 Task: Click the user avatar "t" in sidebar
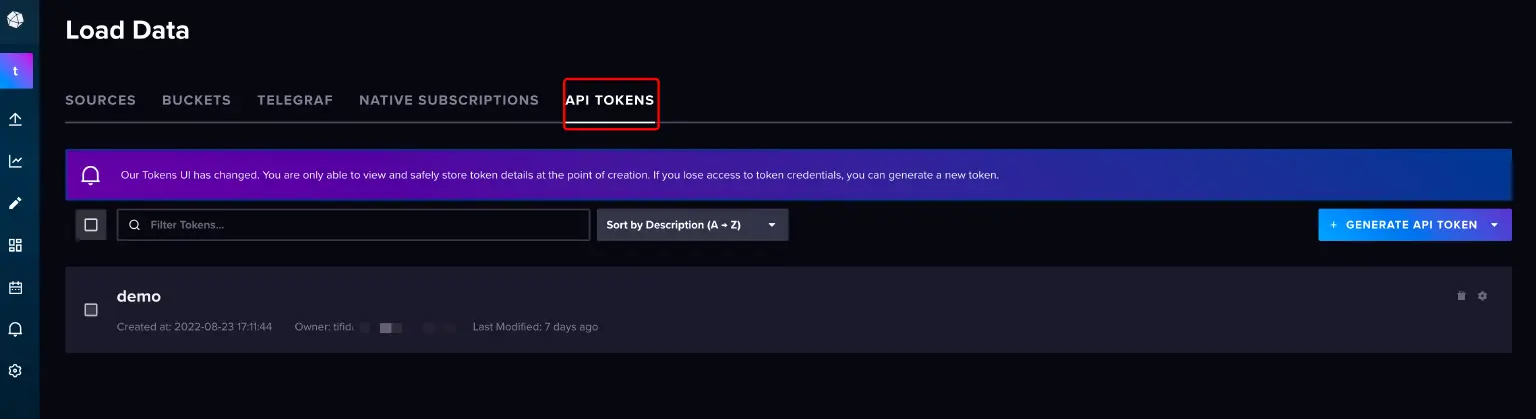(x=15, y=71)
